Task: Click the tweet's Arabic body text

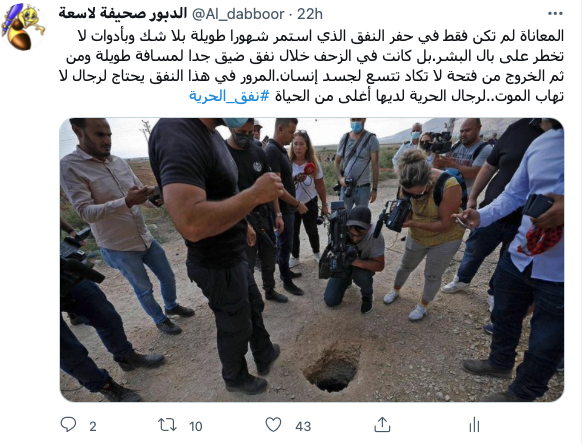Action: [312, 66]
